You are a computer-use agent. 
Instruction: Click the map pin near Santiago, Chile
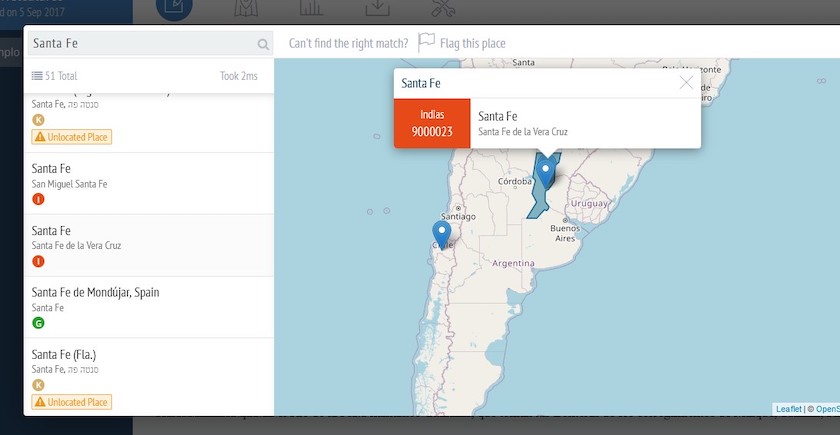tap(441, 233)
